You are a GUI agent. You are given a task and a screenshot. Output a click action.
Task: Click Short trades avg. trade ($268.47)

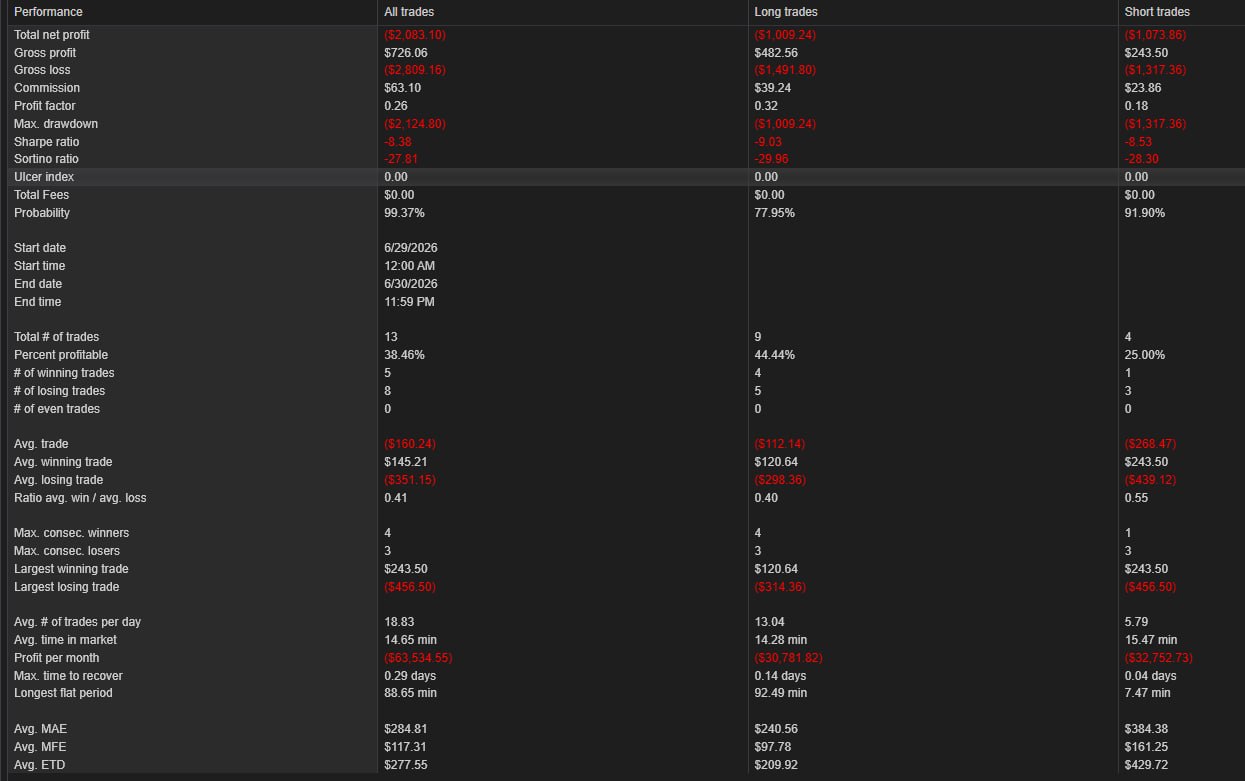tap(1151, 444)
